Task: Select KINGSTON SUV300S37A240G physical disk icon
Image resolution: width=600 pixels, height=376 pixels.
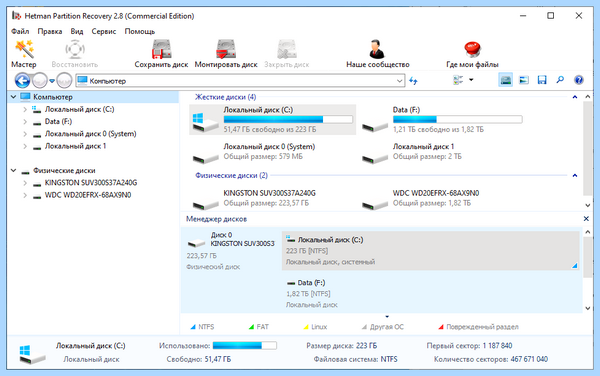Action: (x=205, y=204)
